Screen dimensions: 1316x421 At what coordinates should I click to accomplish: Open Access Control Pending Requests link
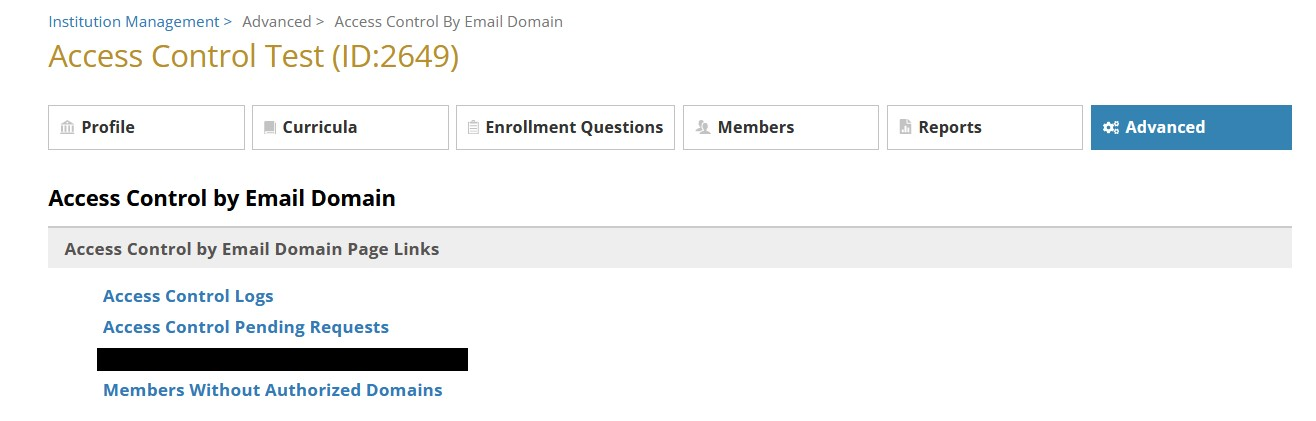pyautogui.click(x=246, y=327)
